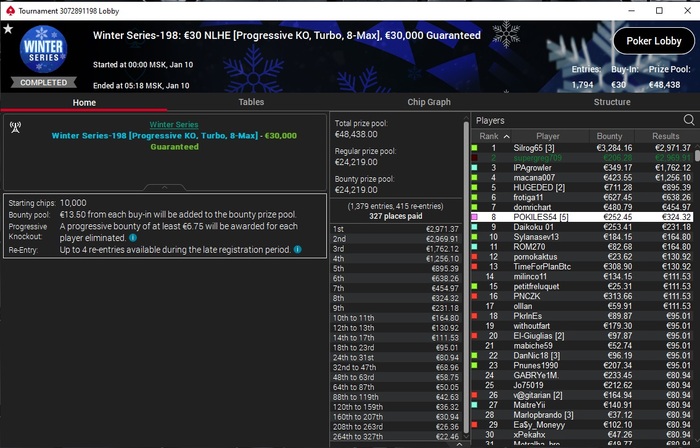Click the broadcast antenna icon

pos(16,128)
